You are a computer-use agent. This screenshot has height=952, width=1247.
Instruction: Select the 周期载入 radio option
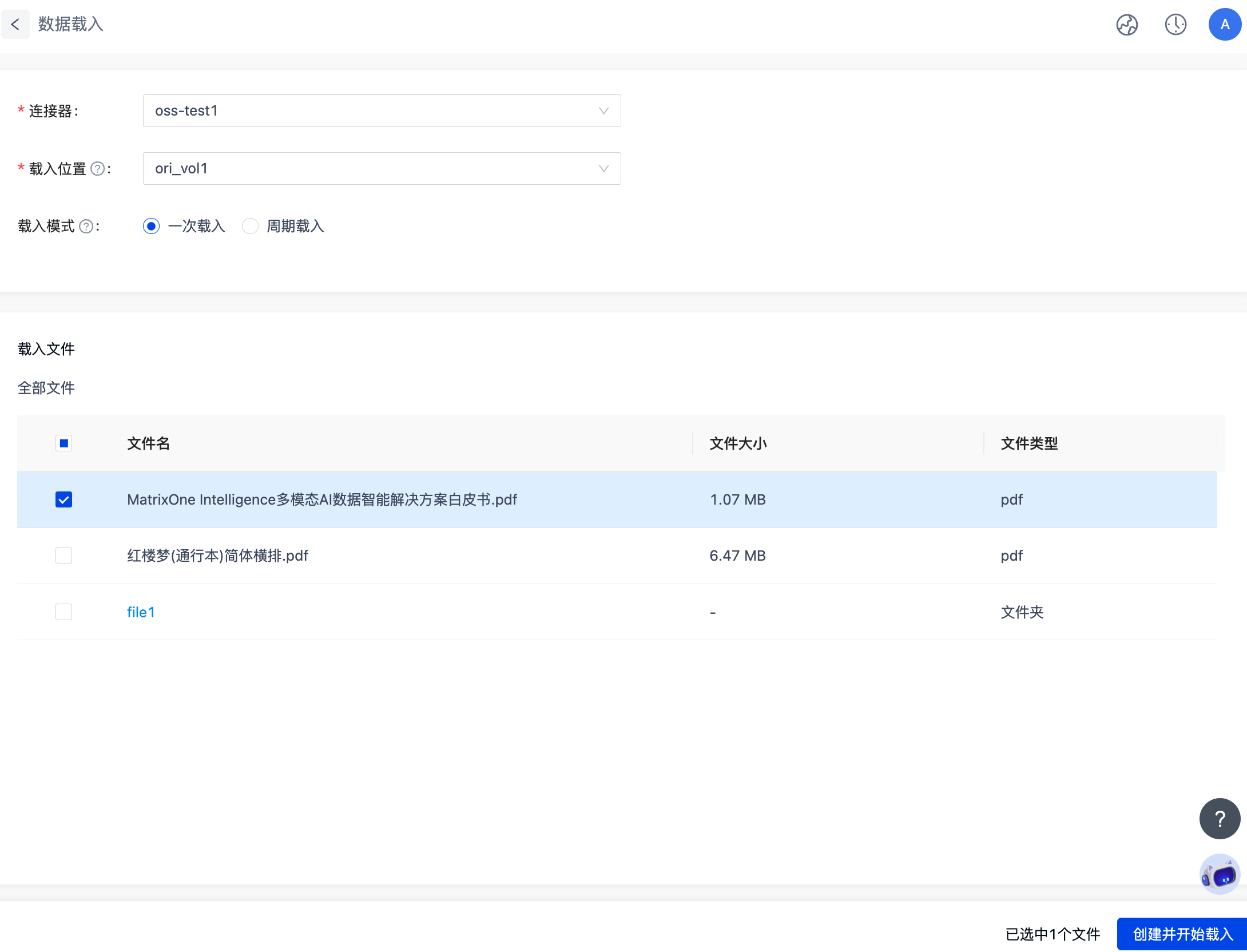coord(250,227)
